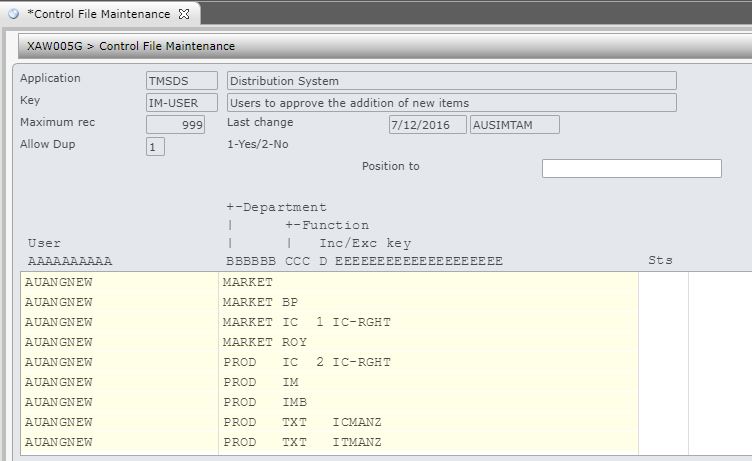This screenshot has width=752, height=461.
Task: Select the Application field showing TMSDS
Action: point(182,81)
